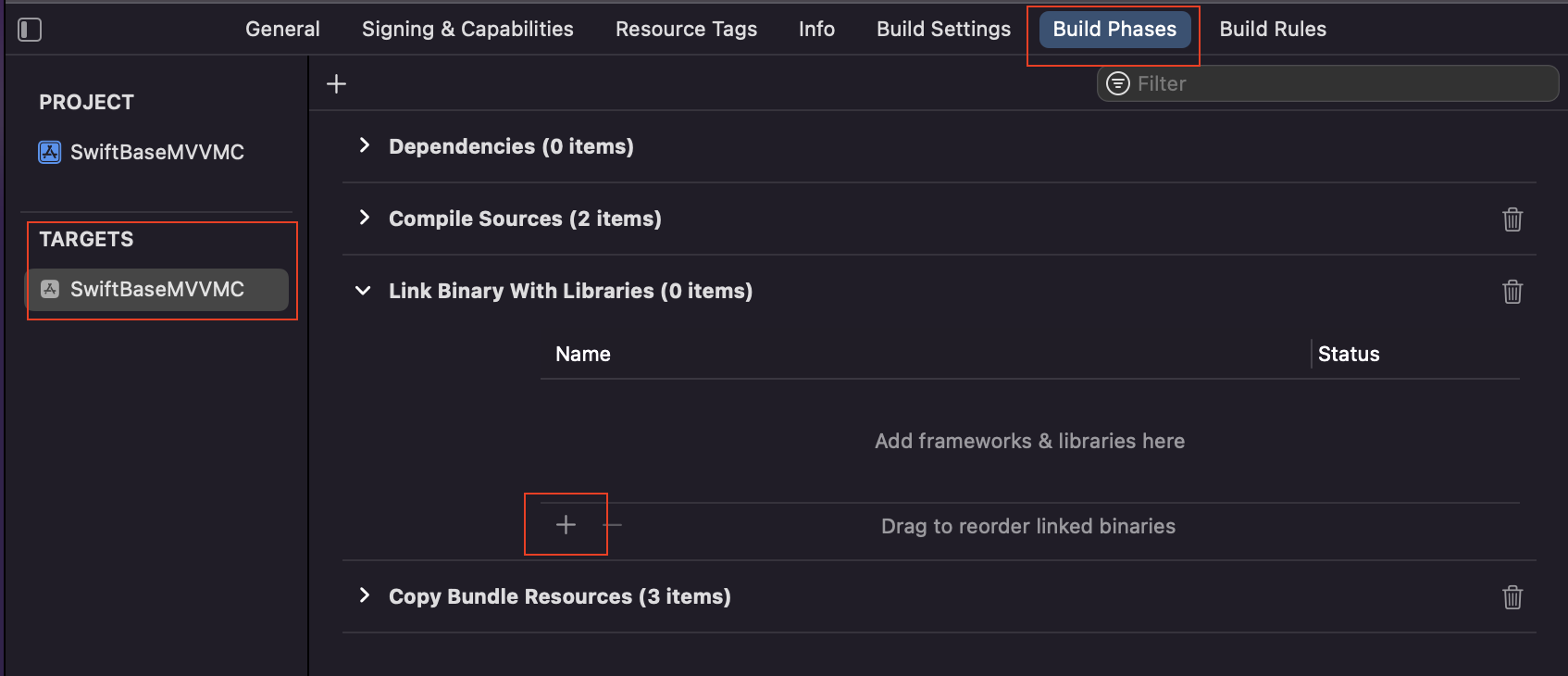
Task: Switch to Signing & Capabilities tab
Action: click(x=467, y=29)
